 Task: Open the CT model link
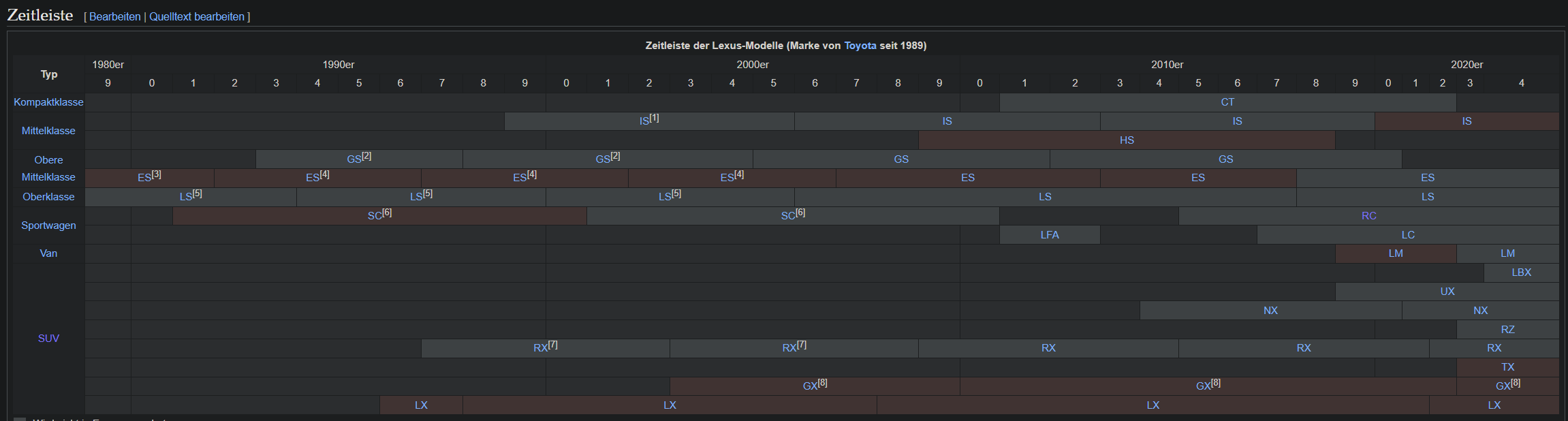point(1227,102)
